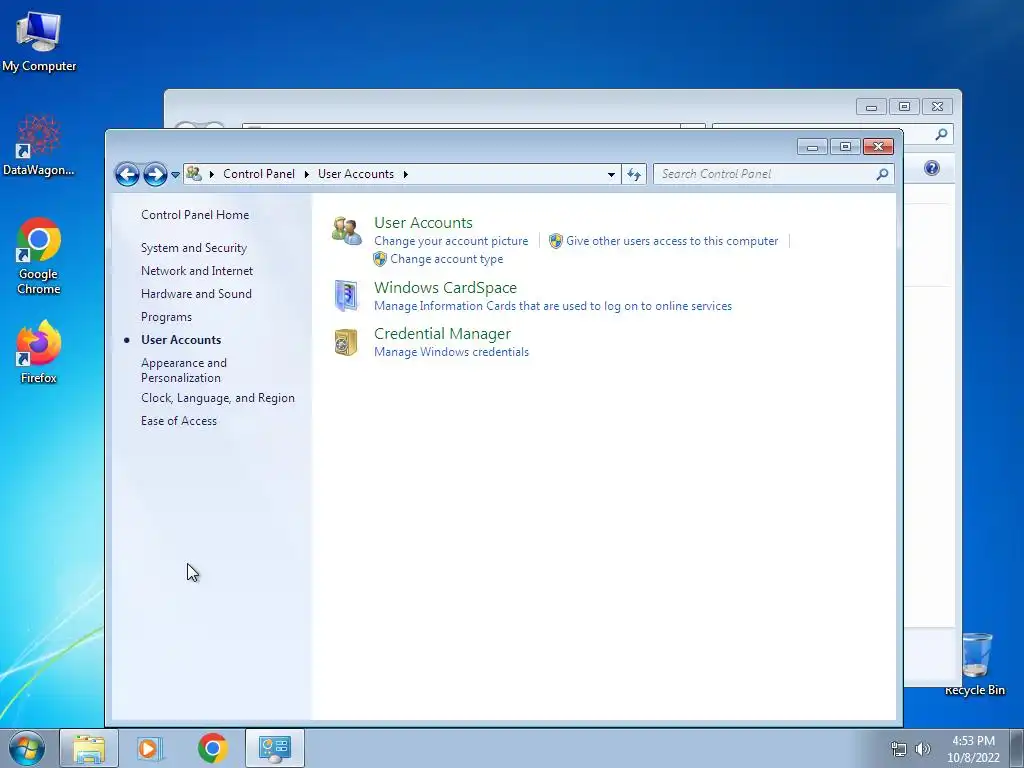Click the magnifier icon in Search Control Panel
The image size is (1024, 768).
point(882,174)
